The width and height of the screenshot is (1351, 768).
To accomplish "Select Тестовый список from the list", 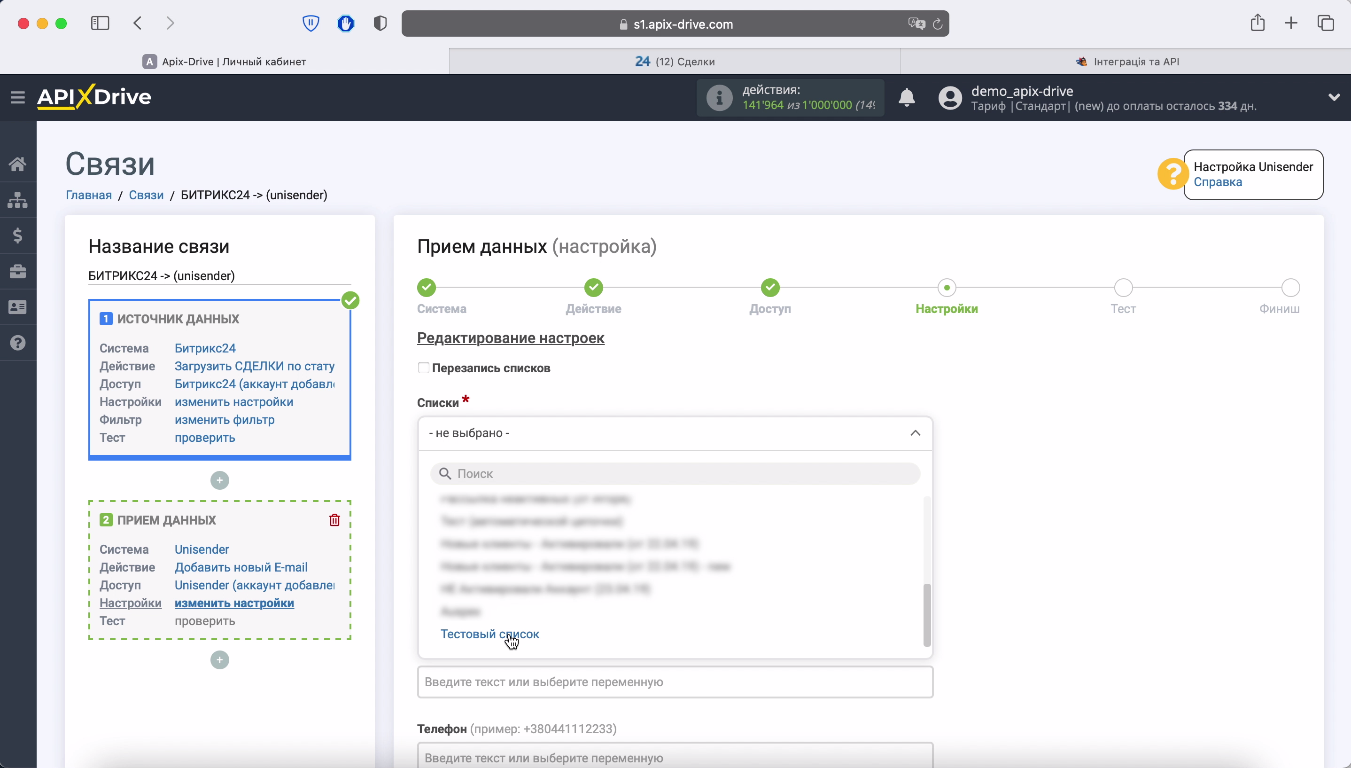I will 490,634.
